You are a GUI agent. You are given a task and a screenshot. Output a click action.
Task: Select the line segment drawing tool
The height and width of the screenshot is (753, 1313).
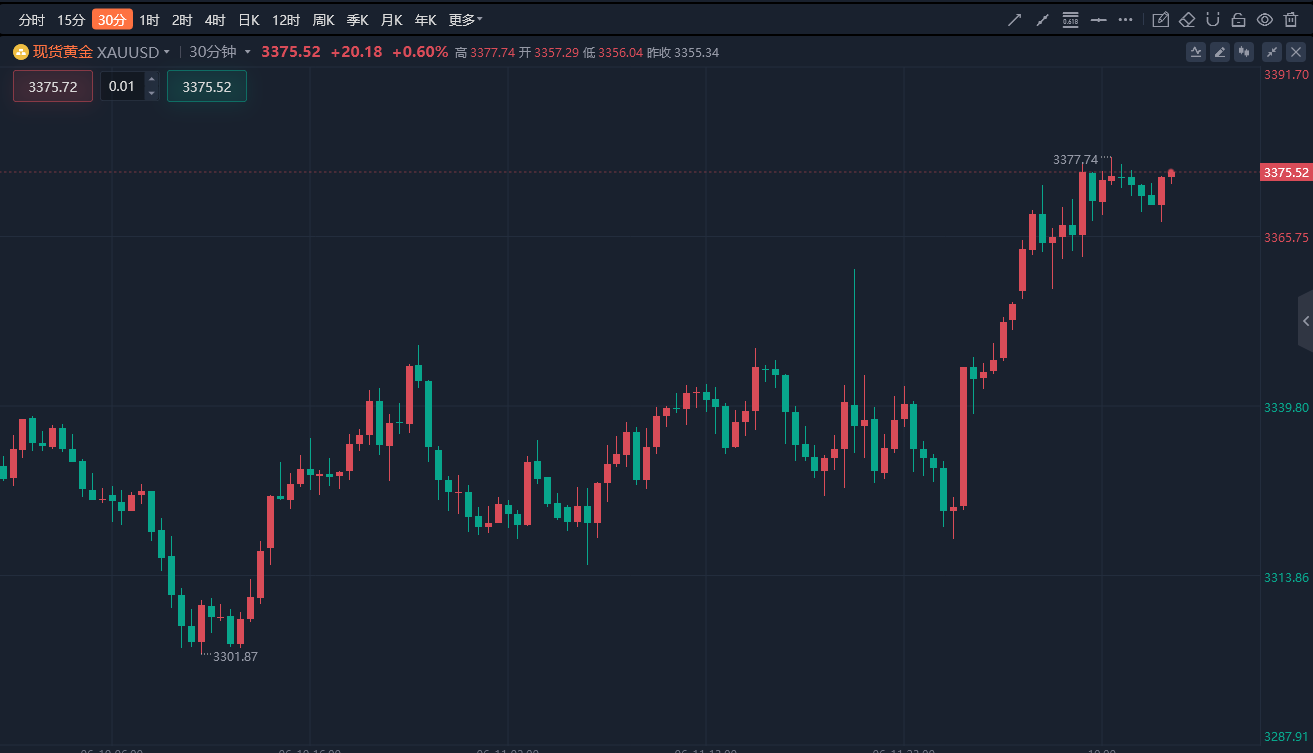(1042, 19)
